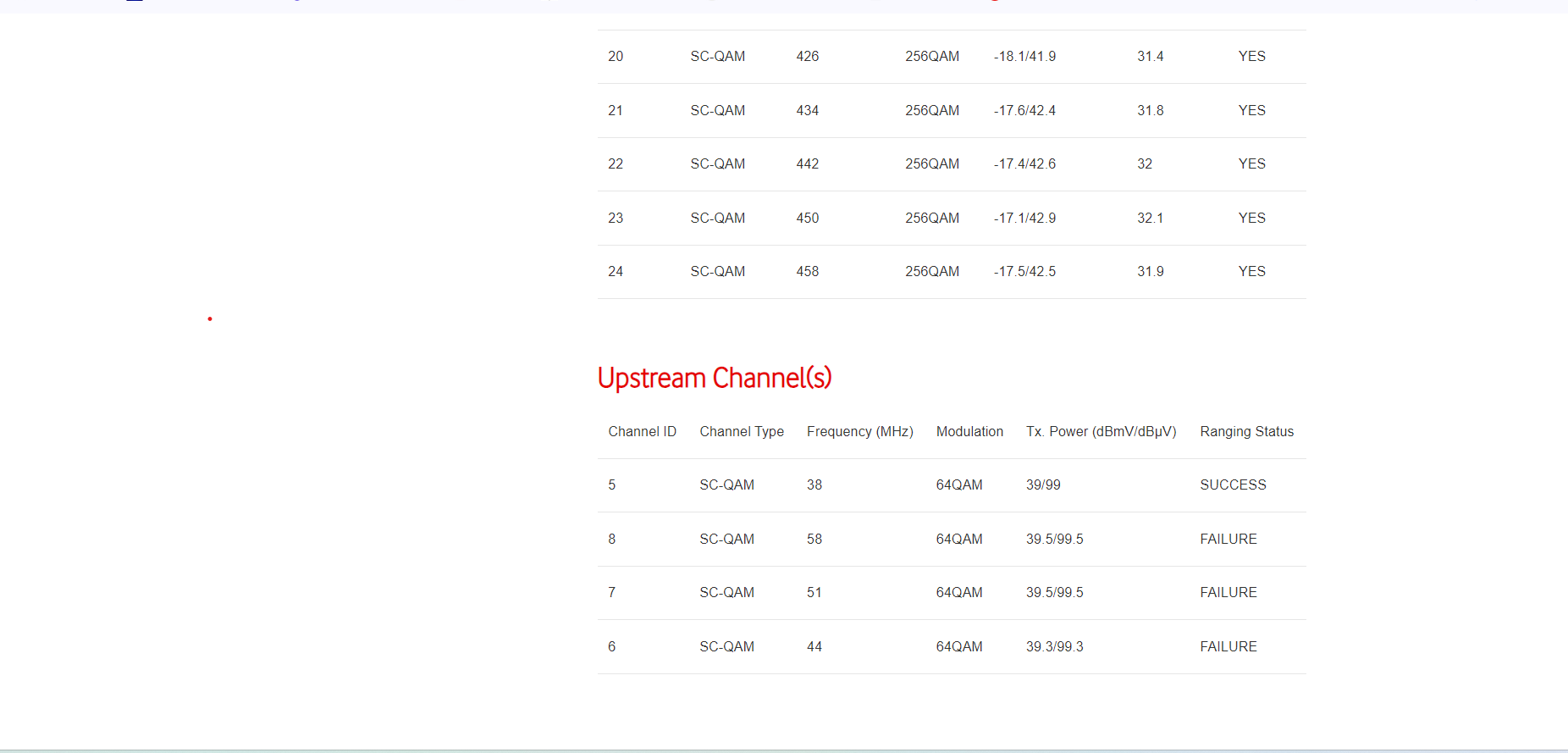
Task: Click YES in the channel 24 row
Action: point(1251,272)
